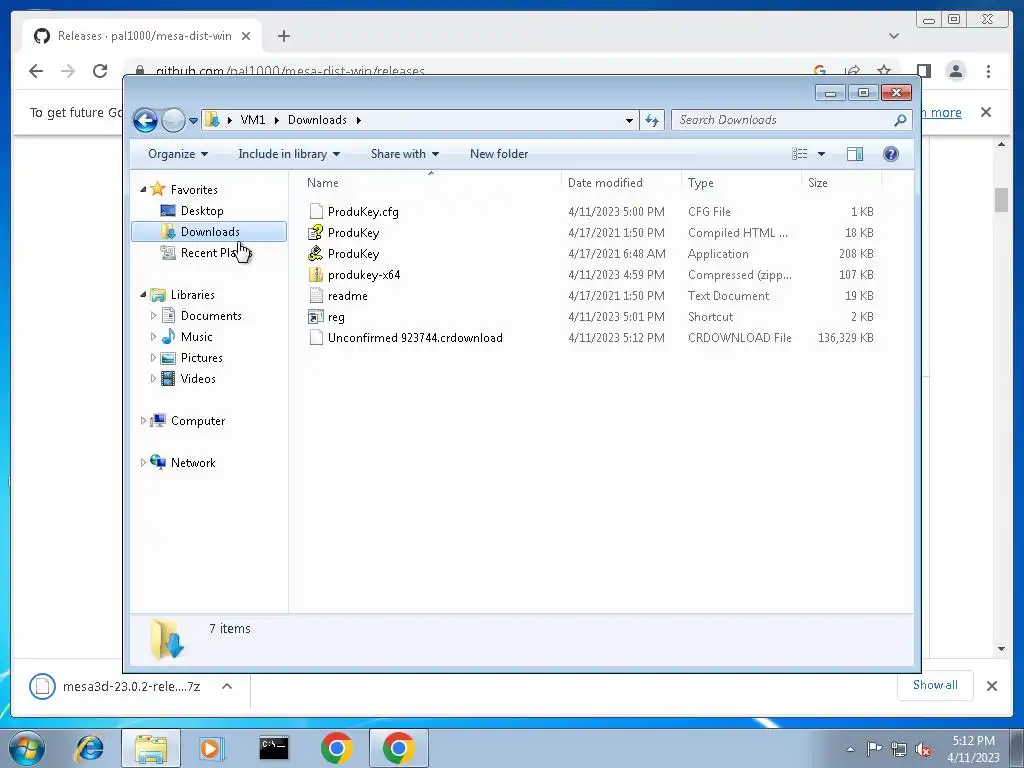Open Chrome's three-dot menu

[988, 71]
